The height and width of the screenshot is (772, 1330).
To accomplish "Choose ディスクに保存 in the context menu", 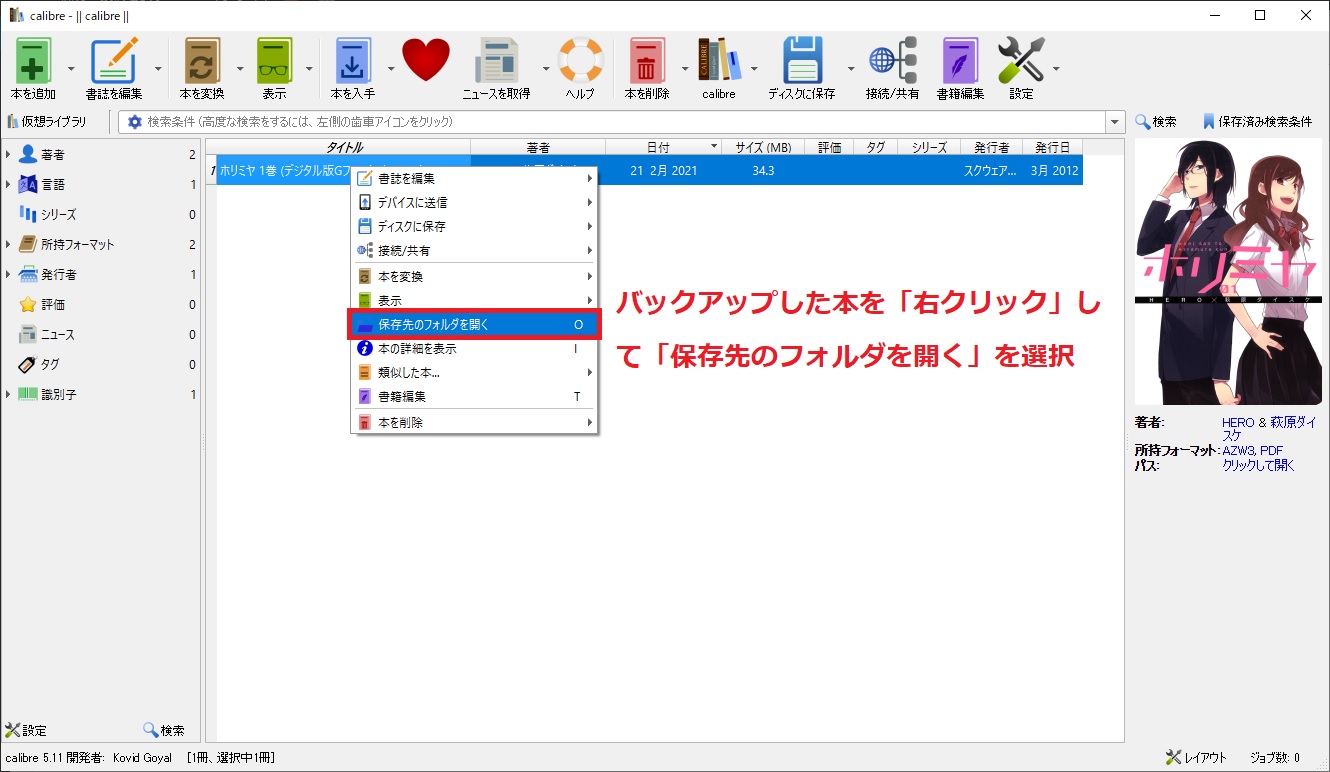I will click(474, 227).
